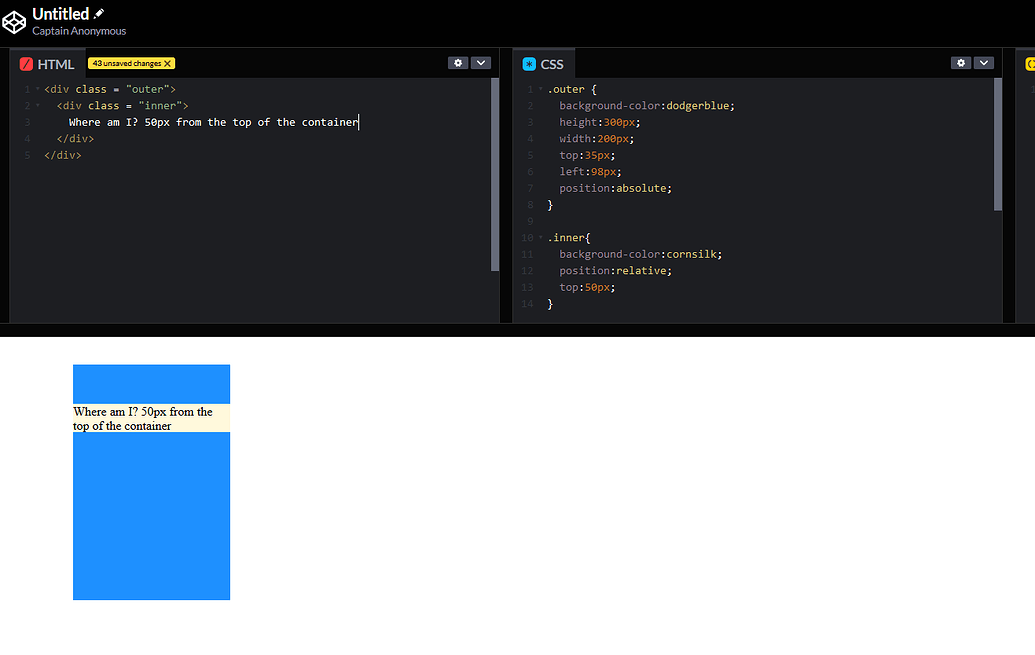
Task: Click the pencil icon to rename the pen
Action: tap(99, 13)
